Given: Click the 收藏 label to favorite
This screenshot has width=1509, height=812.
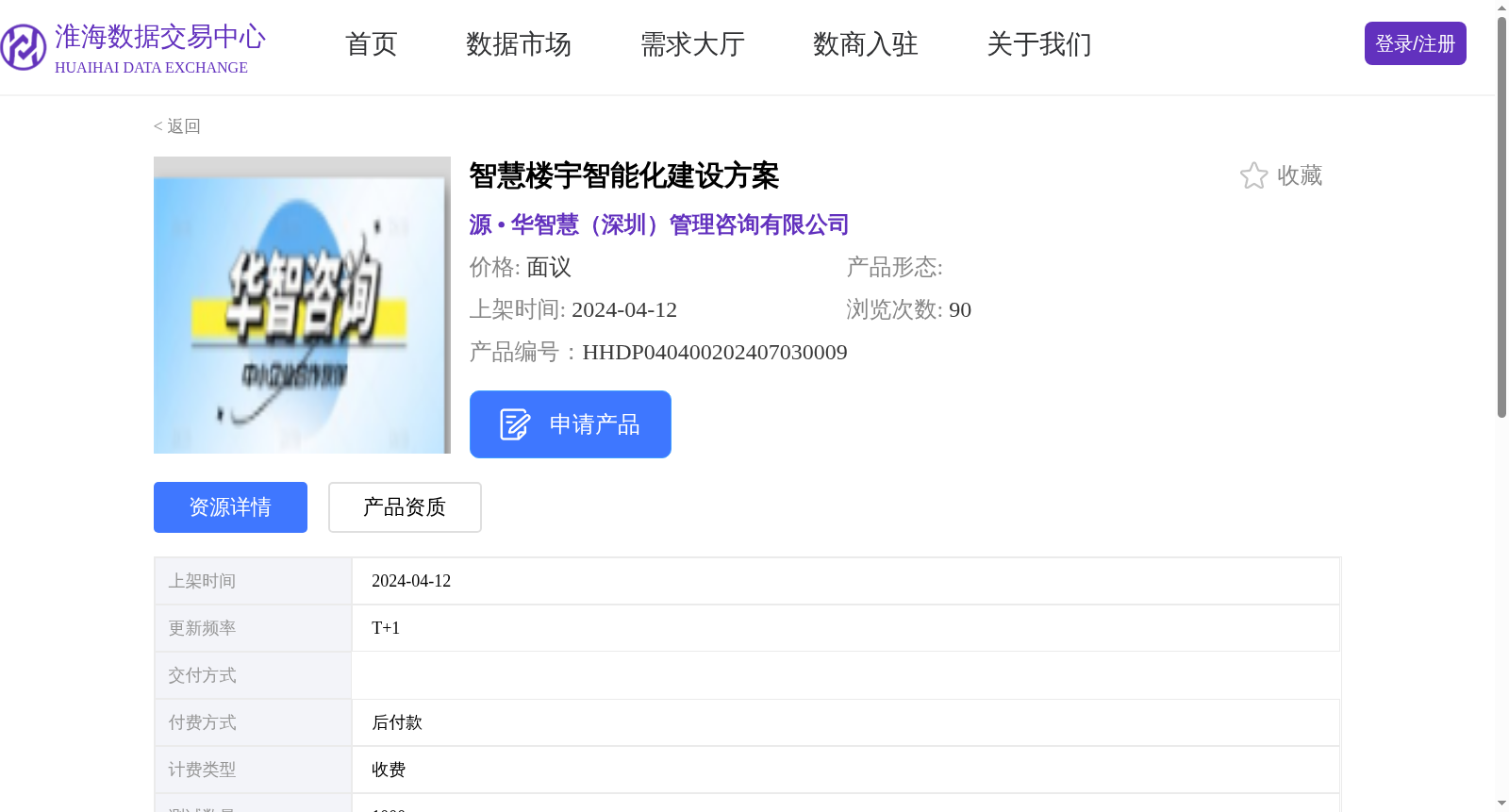Looking at the screenshot, I should click(x=1300, y=175).
